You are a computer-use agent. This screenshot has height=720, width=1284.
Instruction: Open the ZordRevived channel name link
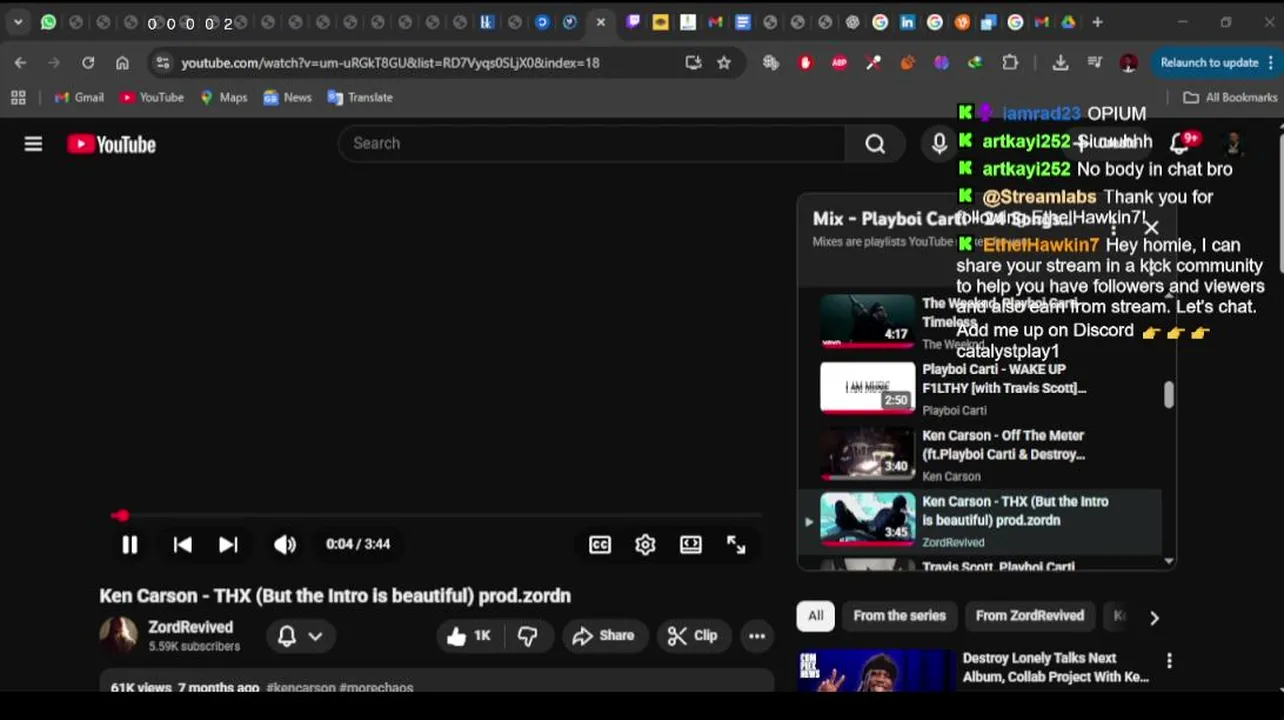click(x=190, y=627)
